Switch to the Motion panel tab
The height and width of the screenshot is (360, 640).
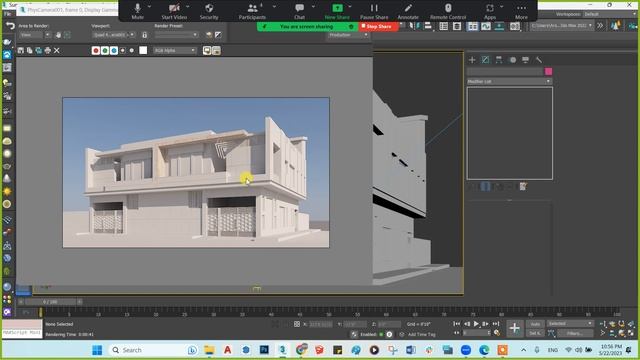point(513,60)
